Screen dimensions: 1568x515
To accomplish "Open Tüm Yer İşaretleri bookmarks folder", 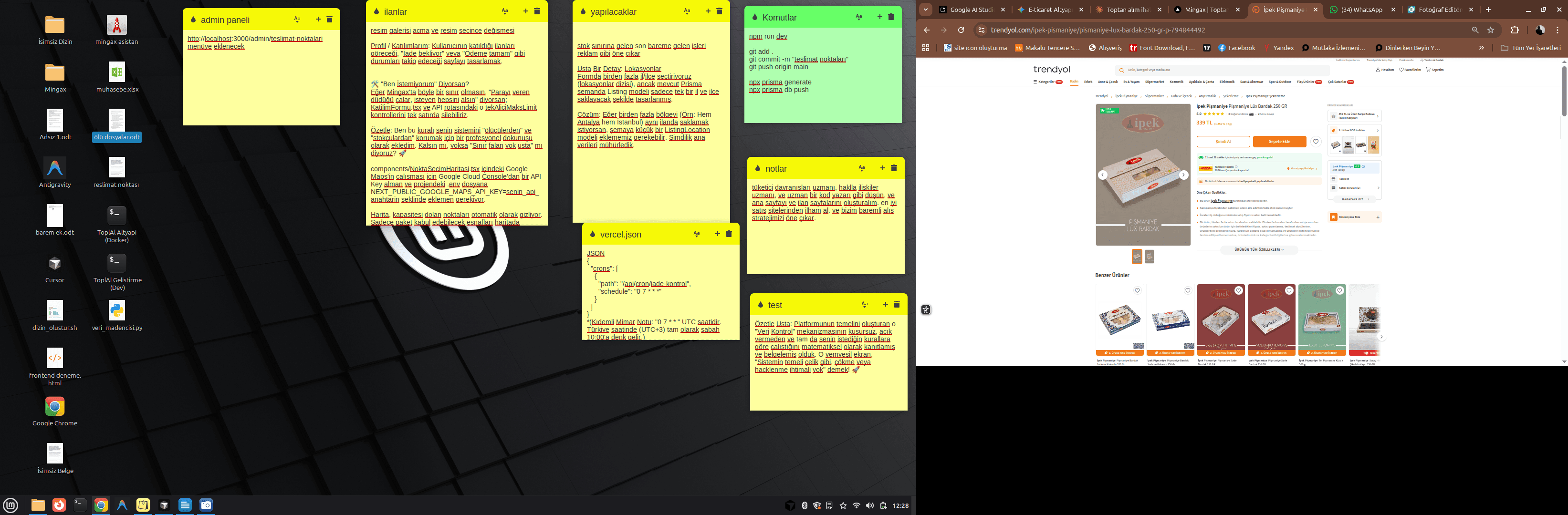I will coord(1531,47).
